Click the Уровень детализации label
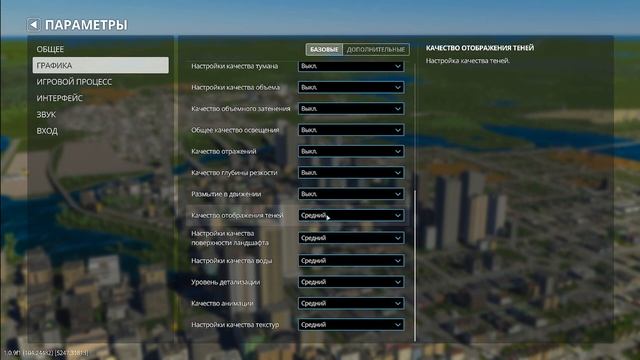The image size is (640, 360). 225,282
